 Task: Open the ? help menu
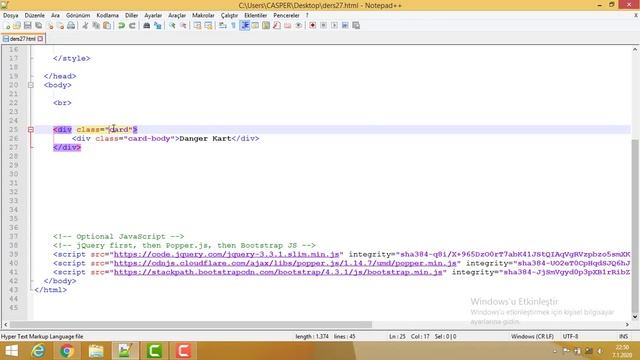[x=307, y=15]
